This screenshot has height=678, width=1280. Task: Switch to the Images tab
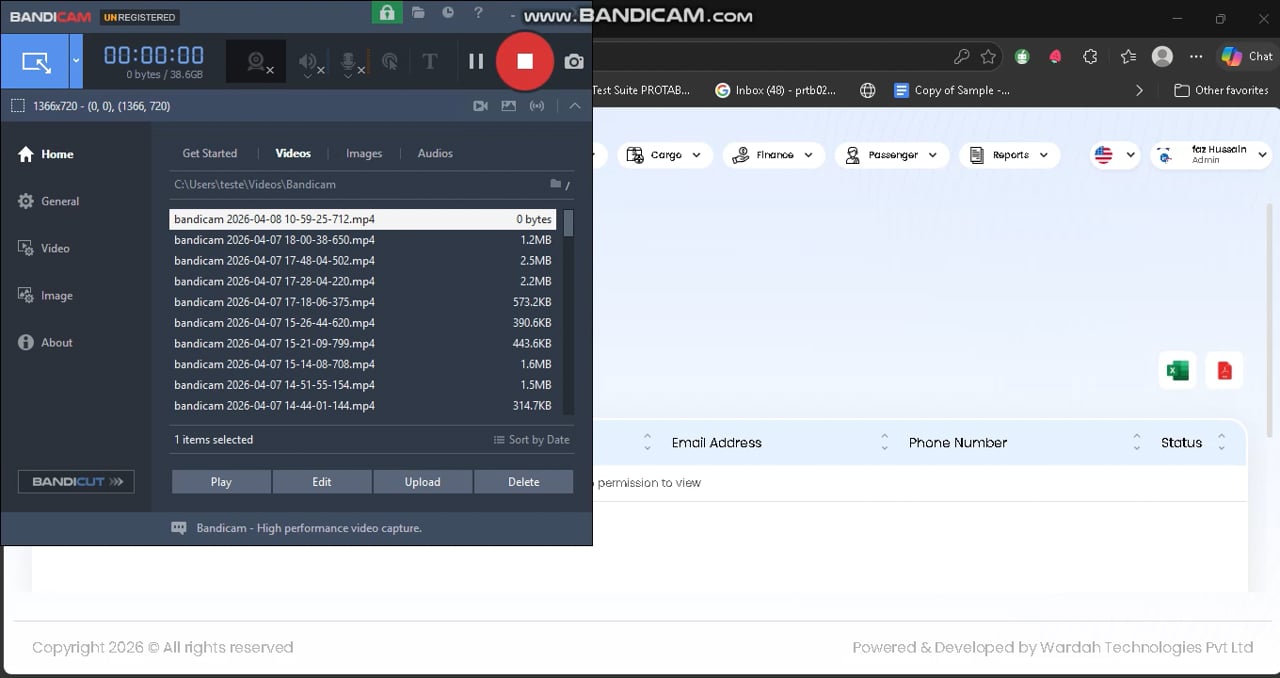tap(364, 153)
